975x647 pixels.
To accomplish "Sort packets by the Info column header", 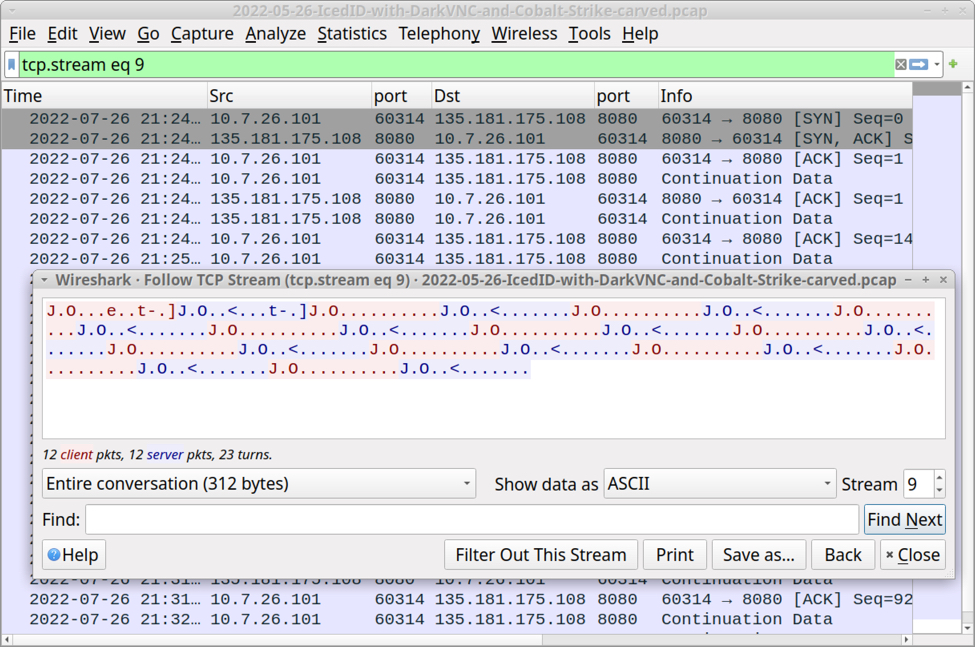I will (x=785, y=96).
